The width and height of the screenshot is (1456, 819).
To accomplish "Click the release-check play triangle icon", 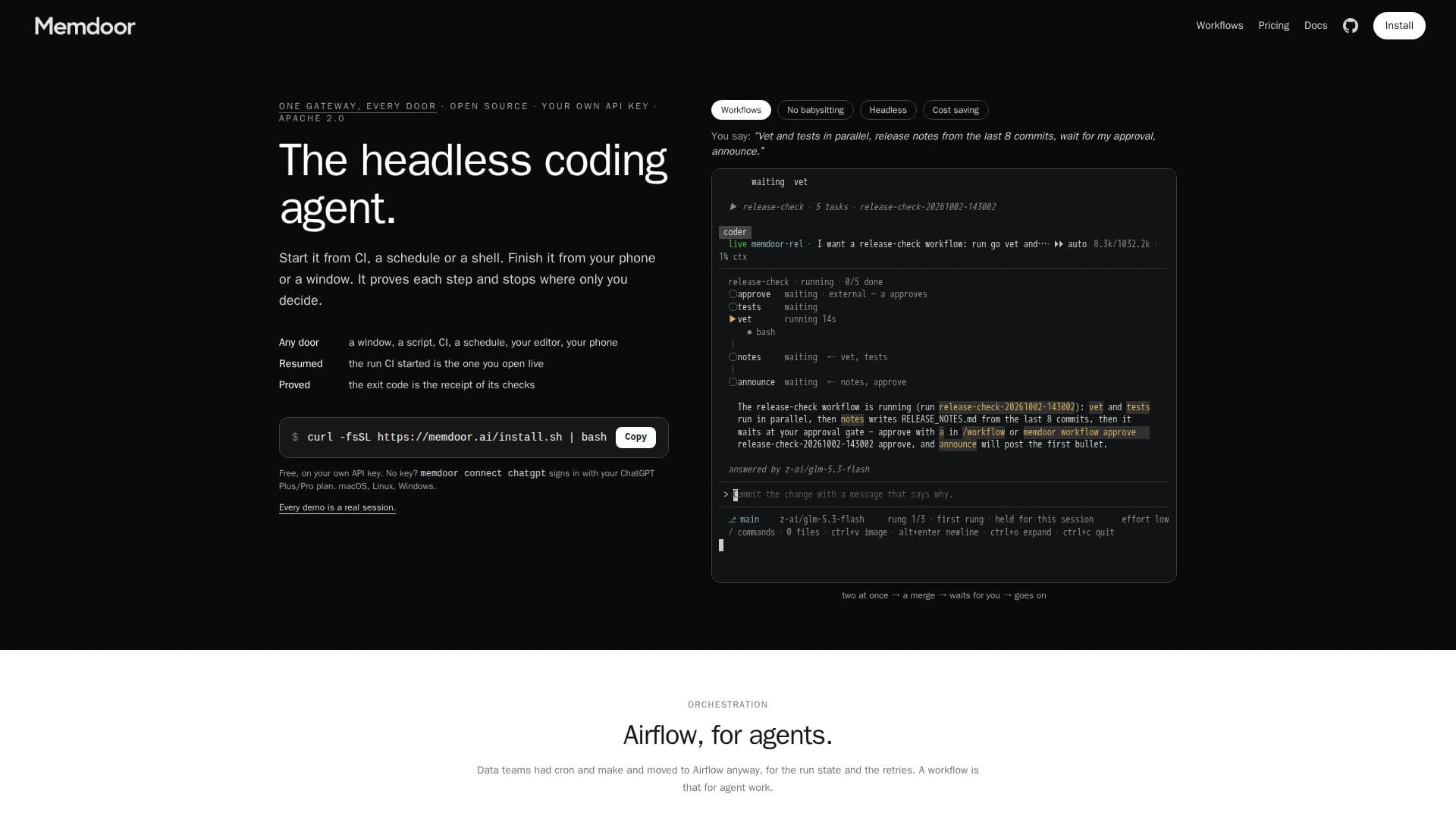I will click(733, 207).
